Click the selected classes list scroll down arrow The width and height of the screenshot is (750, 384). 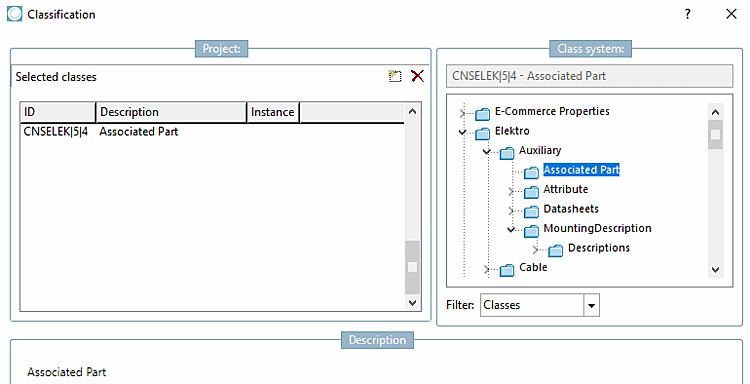(412, 302)
